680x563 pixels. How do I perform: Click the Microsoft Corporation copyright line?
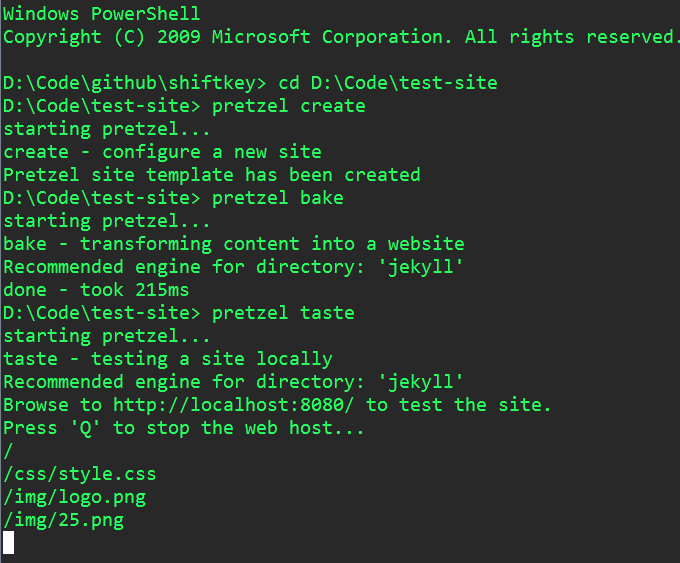coord(339,37)
